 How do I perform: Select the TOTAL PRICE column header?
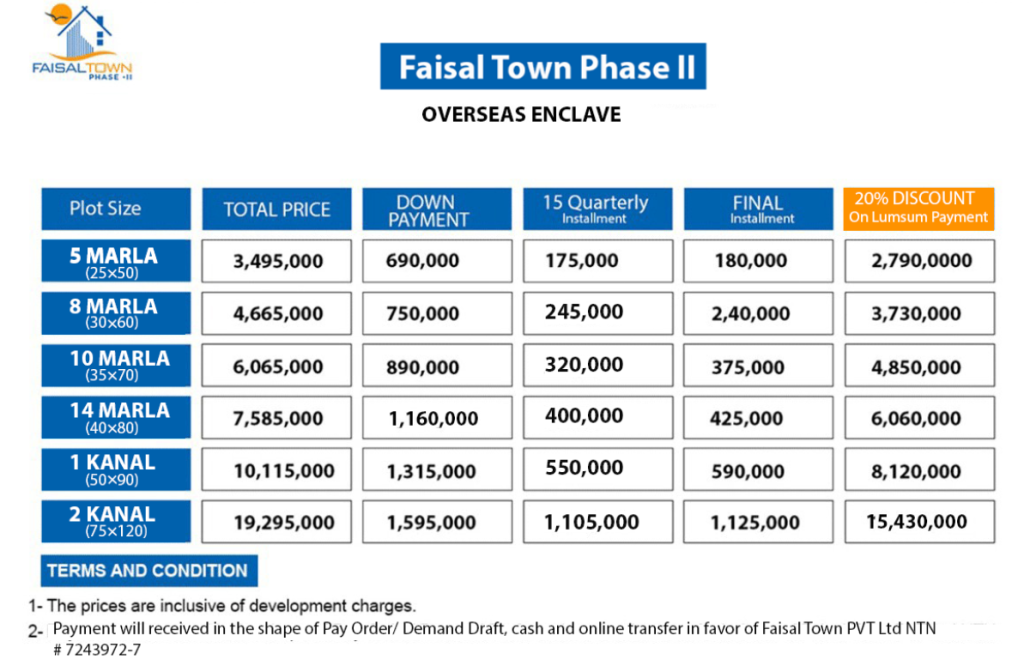coord(276,209)
